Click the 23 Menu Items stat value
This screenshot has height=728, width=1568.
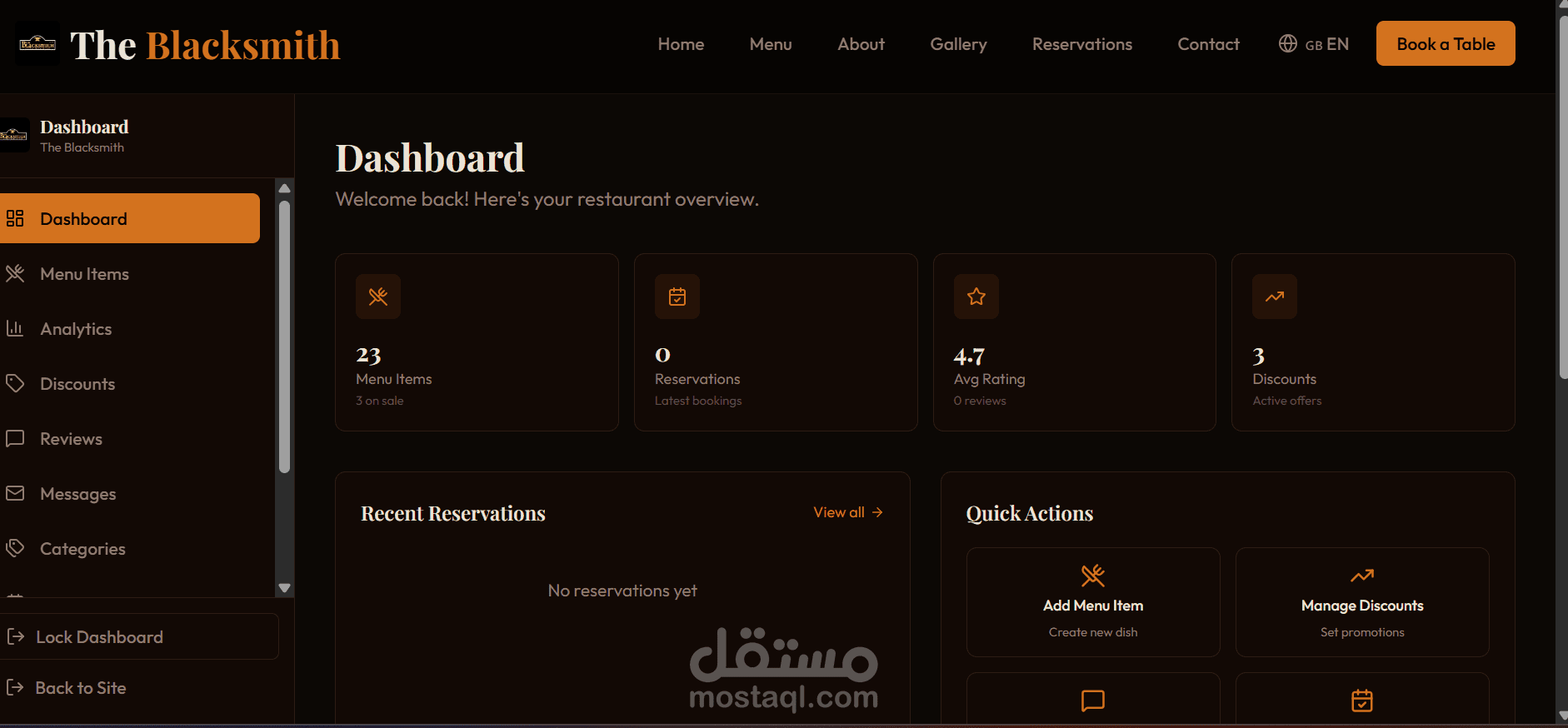pos(368,356)
